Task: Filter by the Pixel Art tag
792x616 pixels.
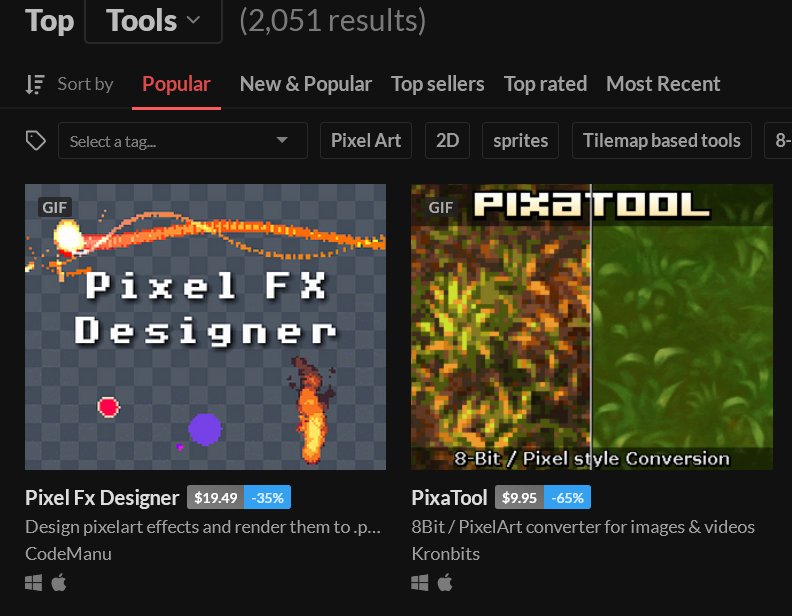Action: pyautogui.click(x=366, y=140)
